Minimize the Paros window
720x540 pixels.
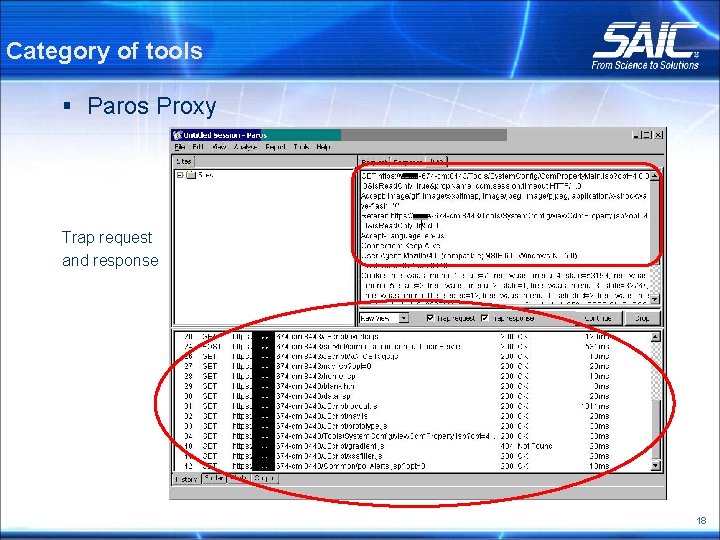point(636,135)
